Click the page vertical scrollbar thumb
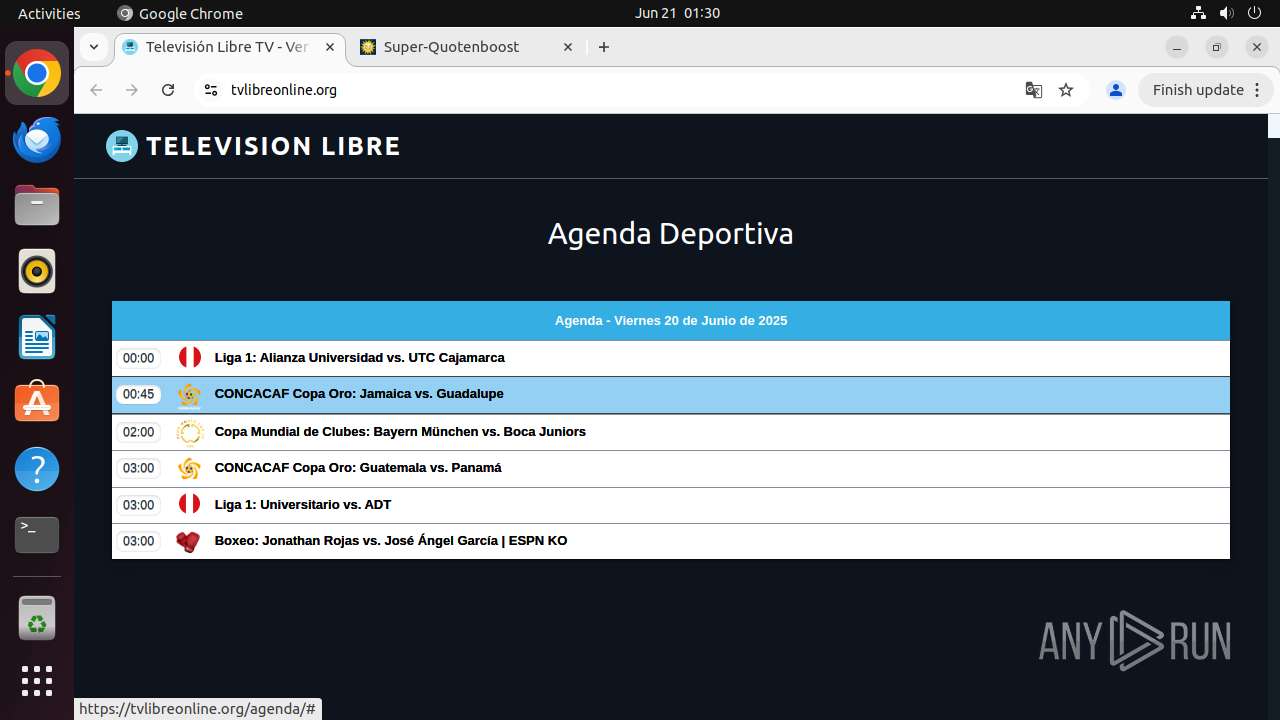 1274,126
